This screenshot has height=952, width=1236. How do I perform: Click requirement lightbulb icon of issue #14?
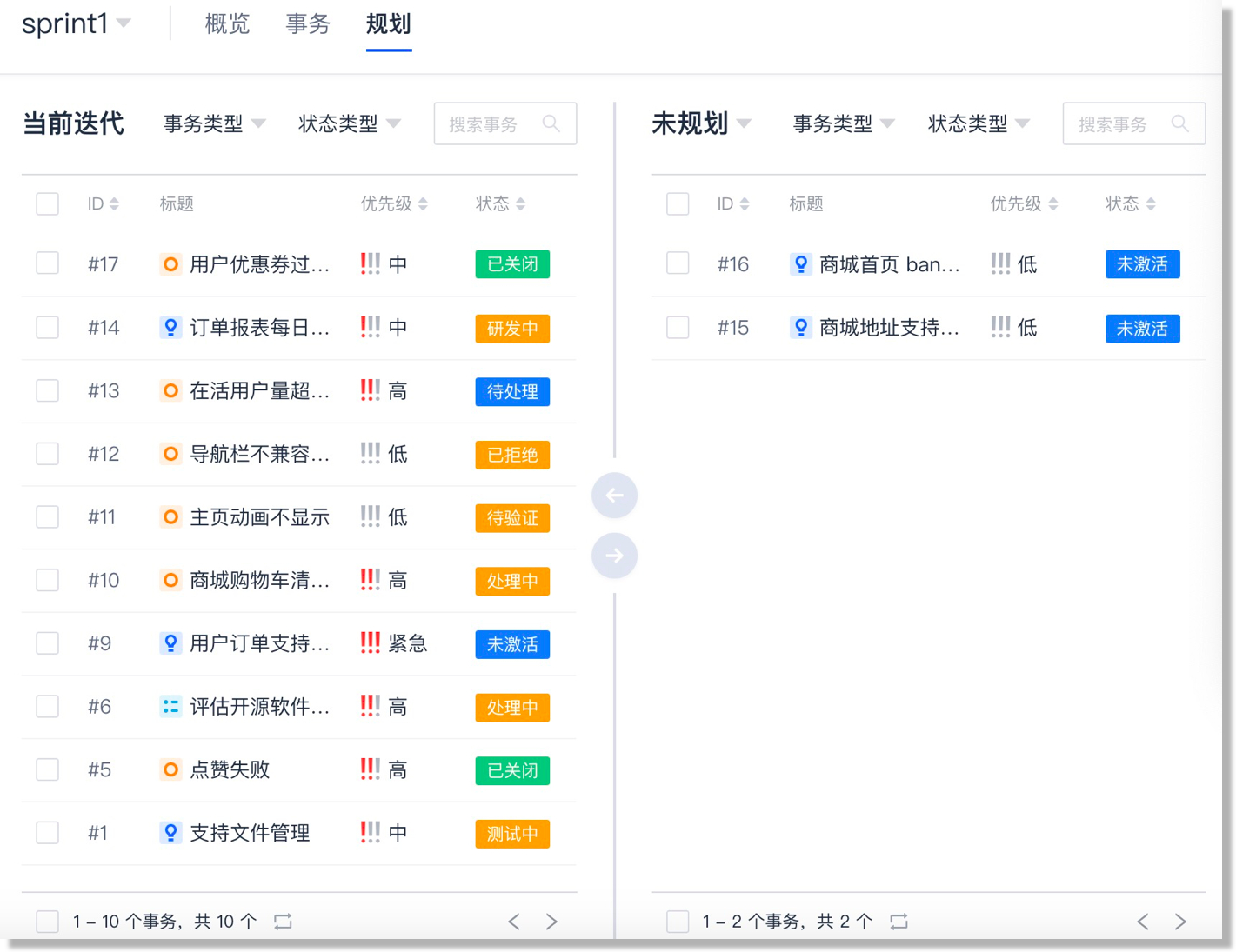[x=171, y=328]
